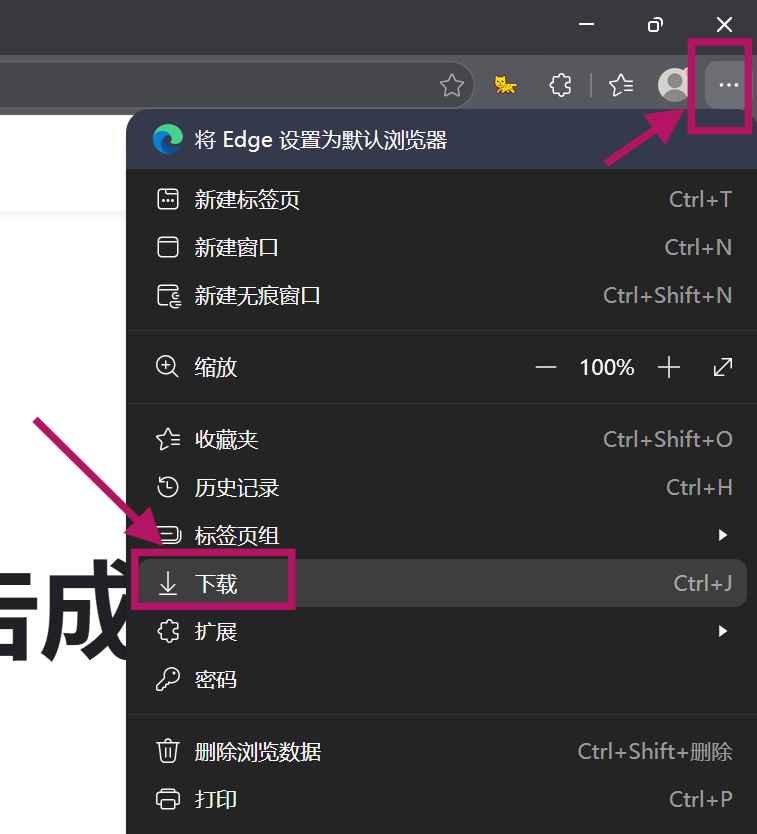Click the zoom in plus button
This screenshot has width=757, height=834.
tap(669, 368)
